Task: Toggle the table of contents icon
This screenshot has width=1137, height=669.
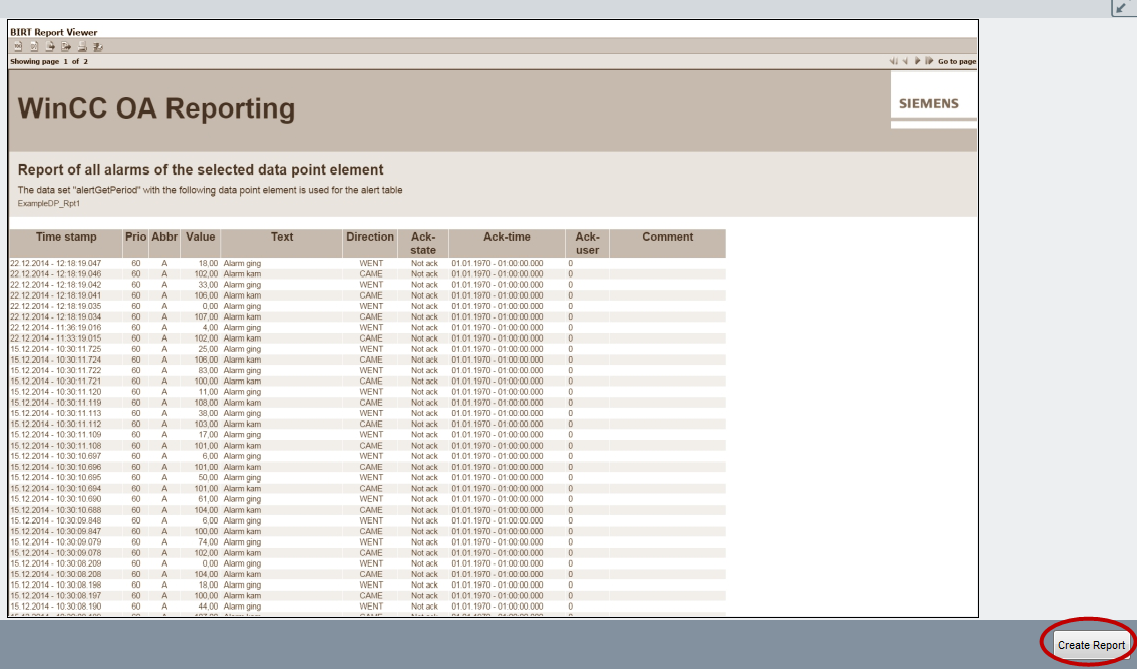Action: pos(18,46)
